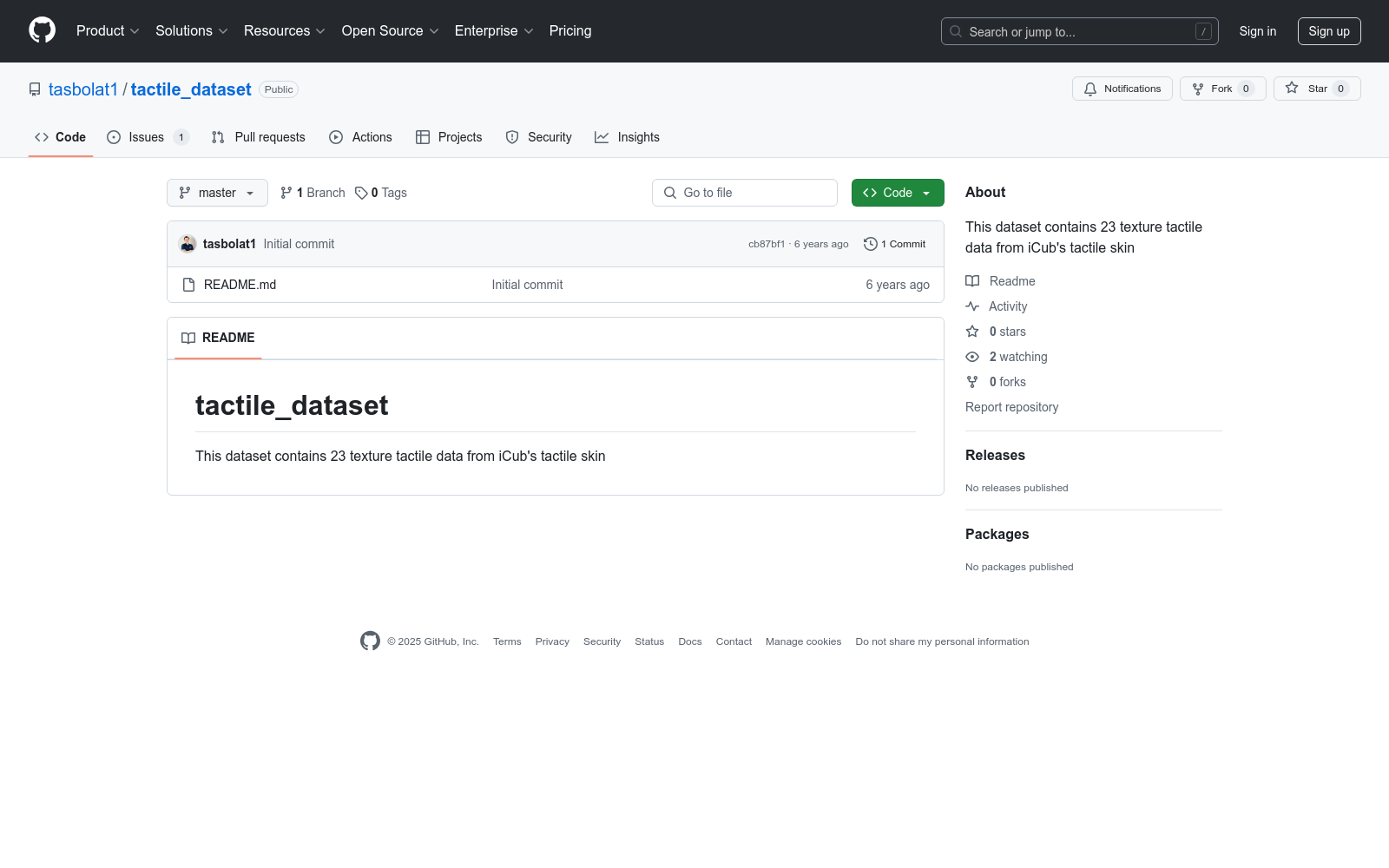
Task: Open the Product dropdown menu
Action: [x=108, y=30]
